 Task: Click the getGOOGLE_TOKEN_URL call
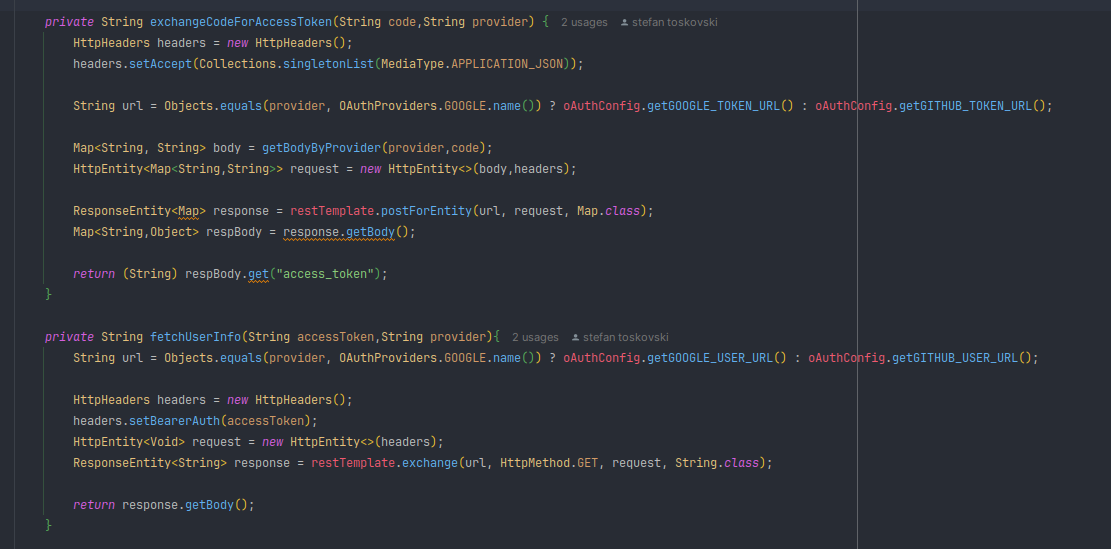pyautogui.click(x=719, y=105)
